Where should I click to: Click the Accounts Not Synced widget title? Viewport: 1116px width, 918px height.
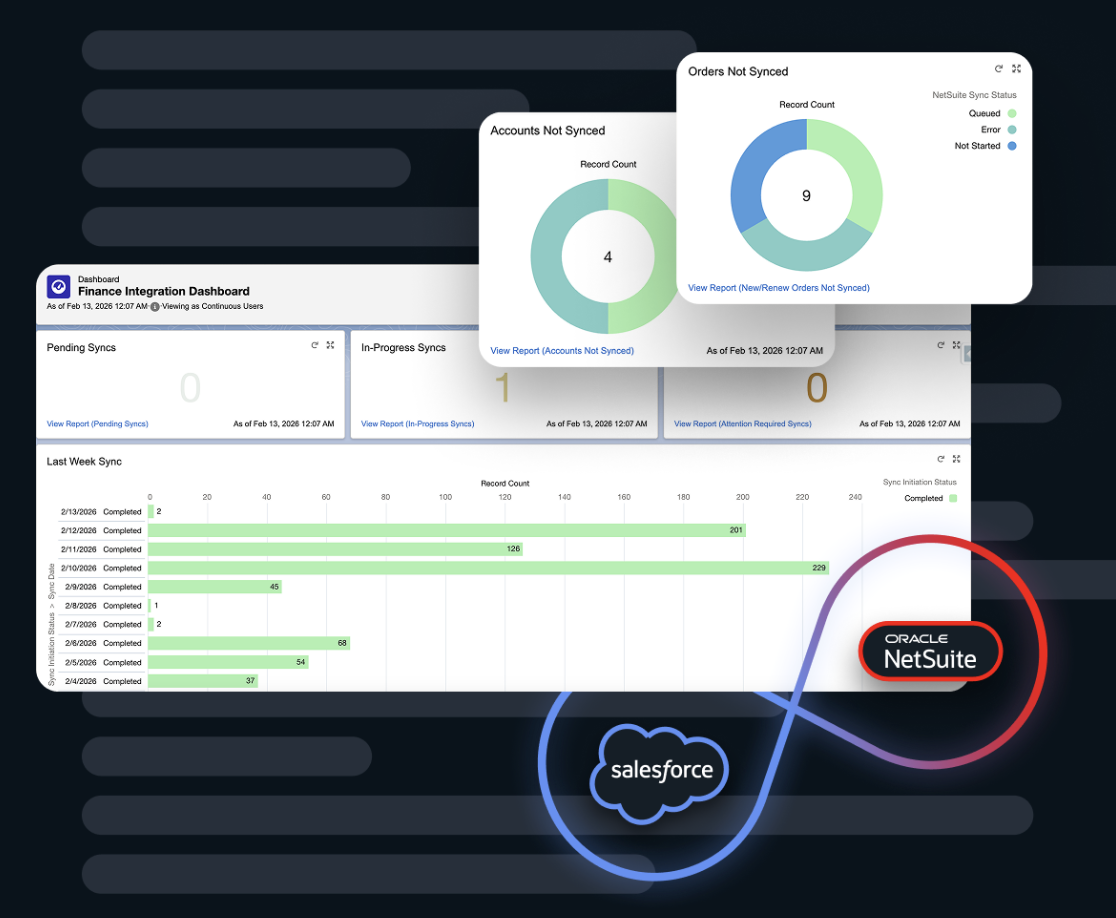point(547,131)
